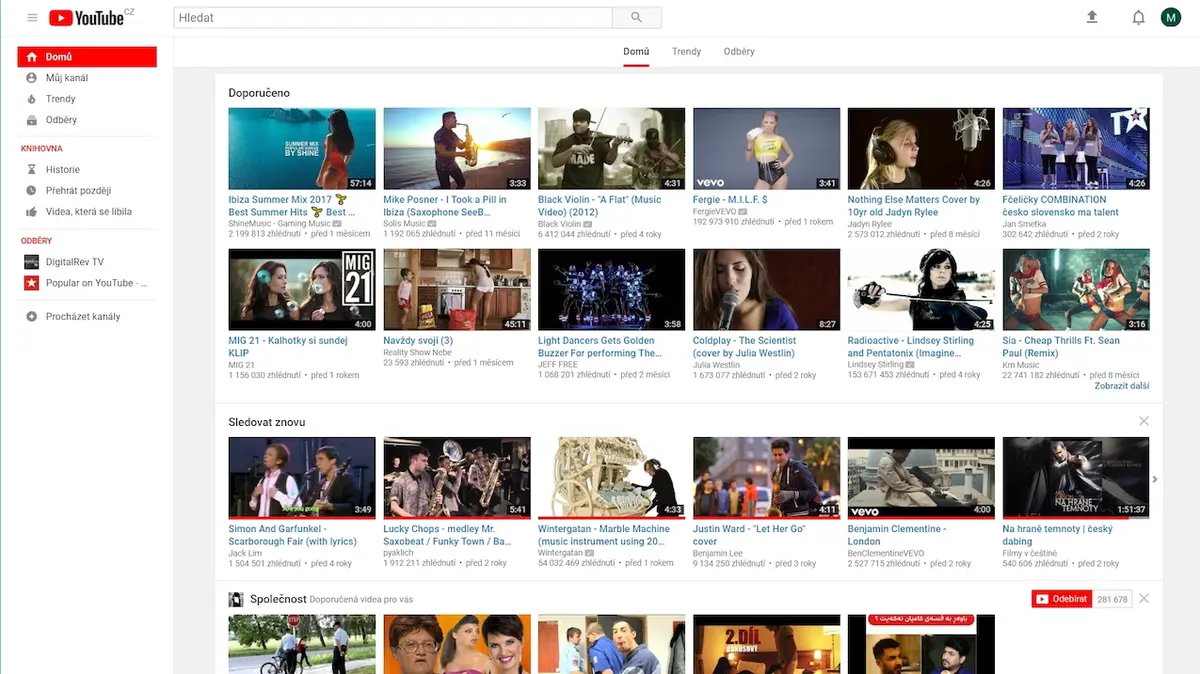This screenshot has width=1200, height=674.
Task: Click the DigitalRev TV channel icon
Action: (32, 262)
